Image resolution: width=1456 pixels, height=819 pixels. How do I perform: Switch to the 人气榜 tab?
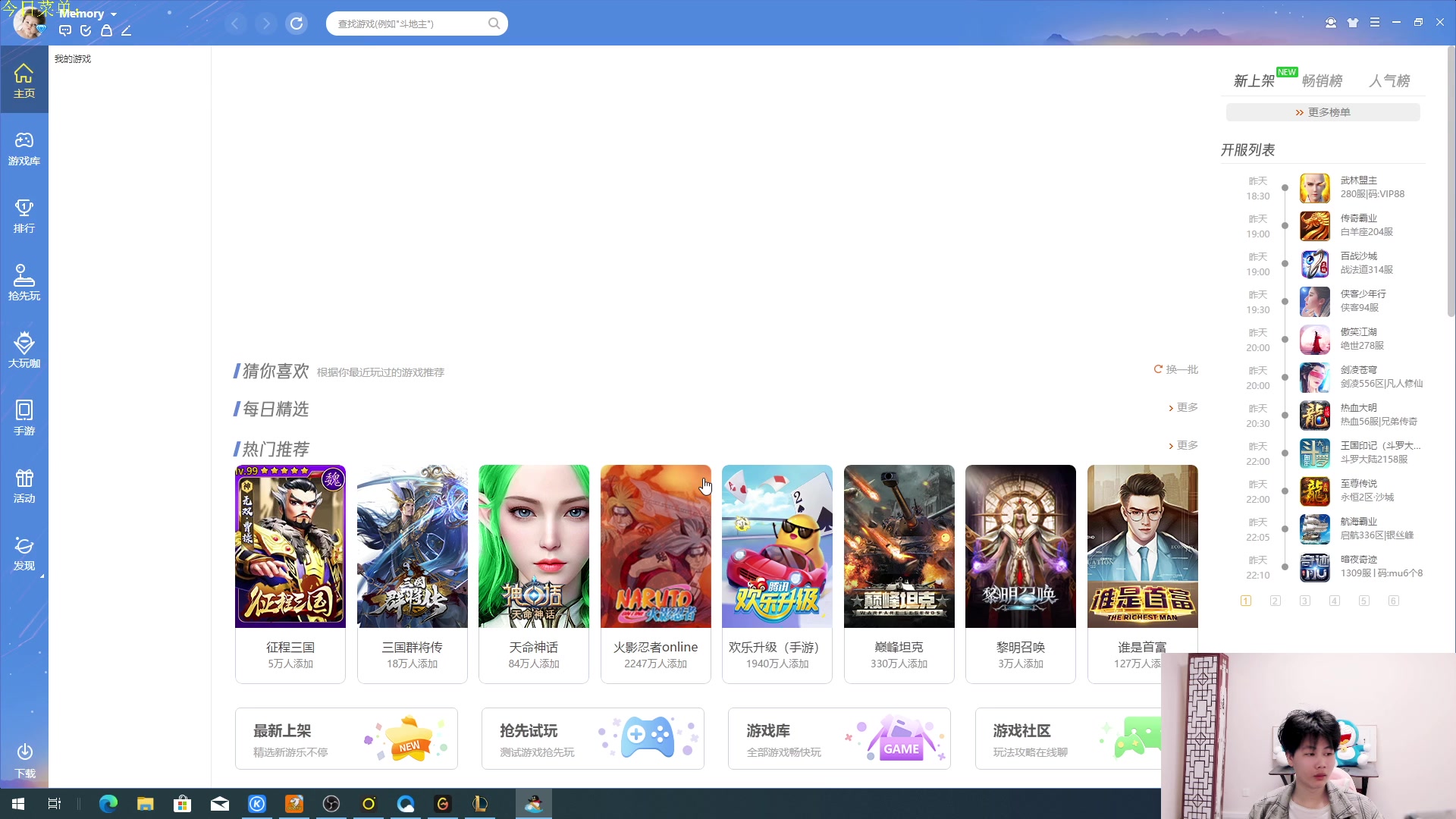point(1389,80)
